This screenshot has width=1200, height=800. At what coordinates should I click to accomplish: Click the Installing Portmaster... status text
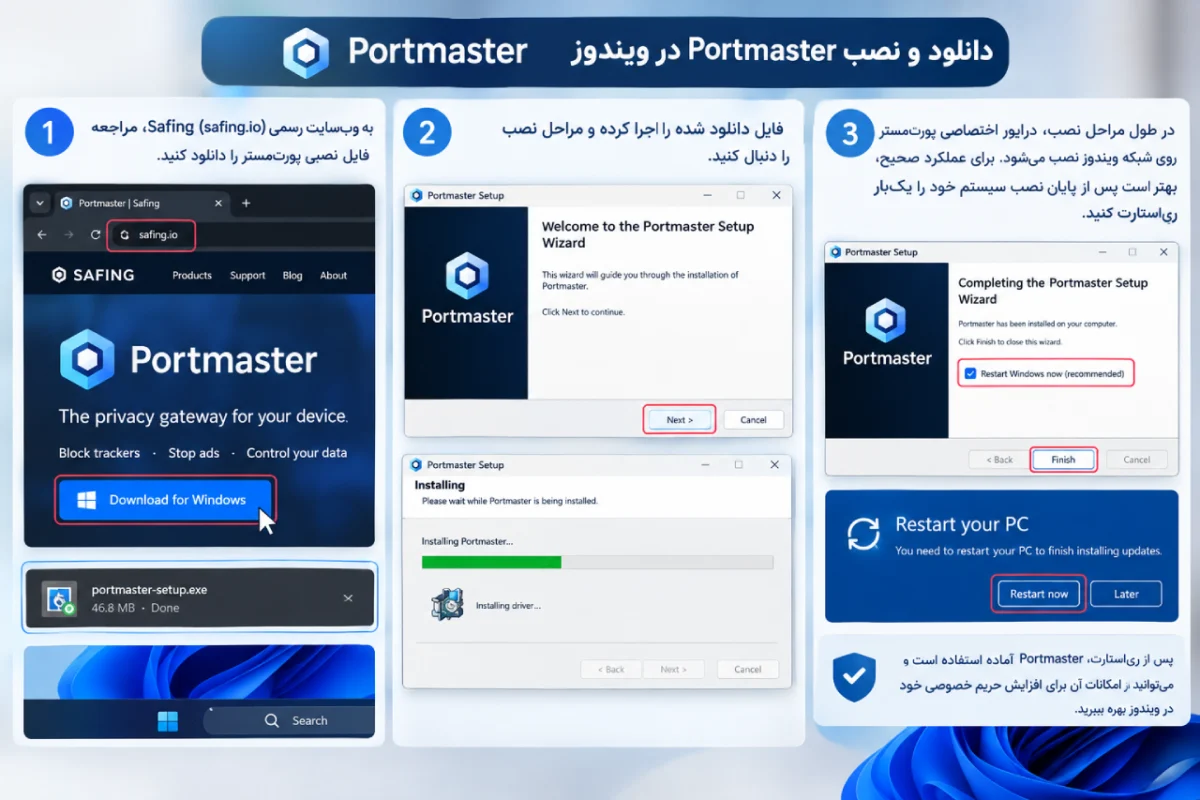[467, 541]
